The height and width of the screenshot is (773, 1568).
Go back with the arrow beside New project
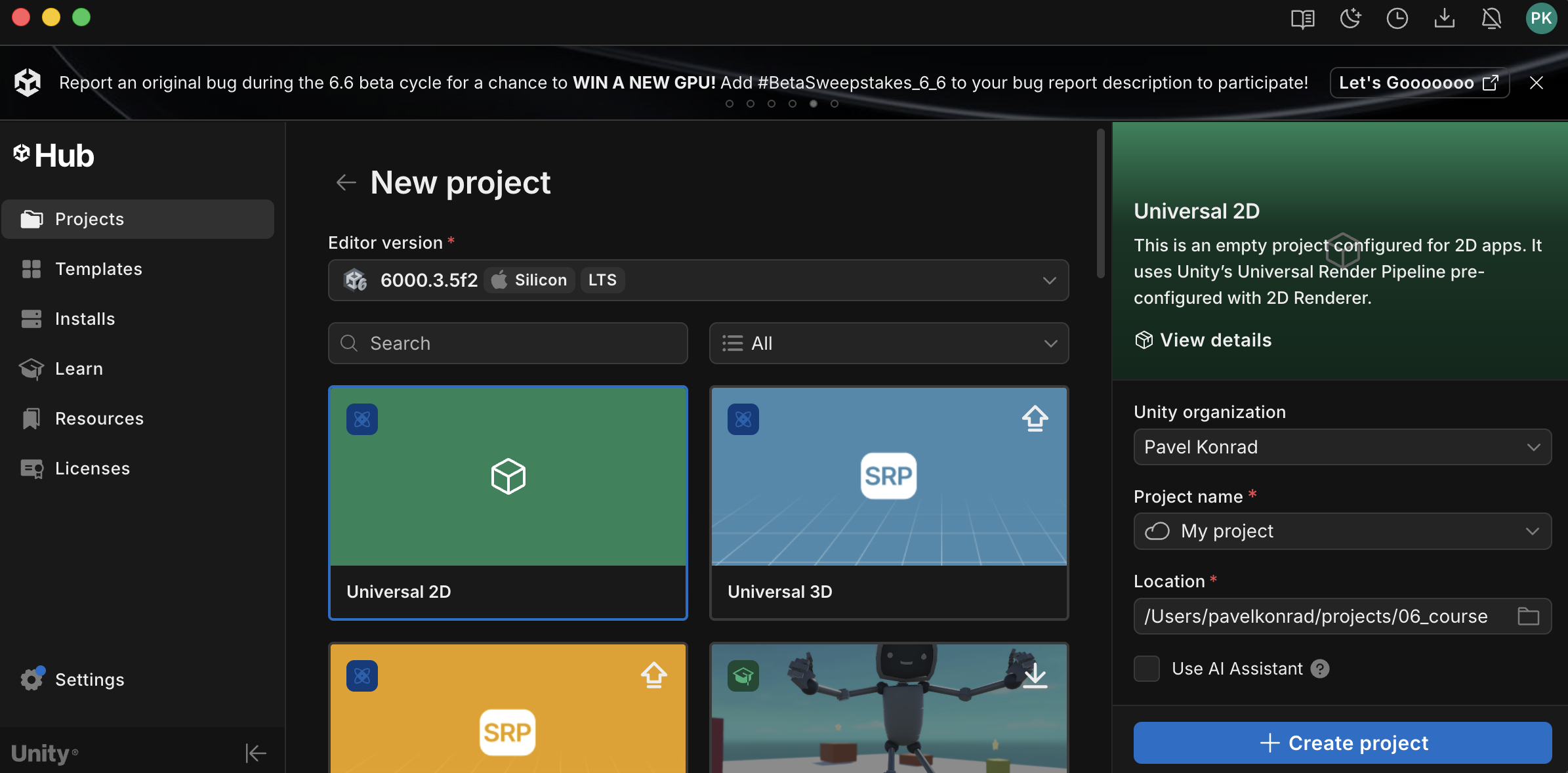coord(346,182)
